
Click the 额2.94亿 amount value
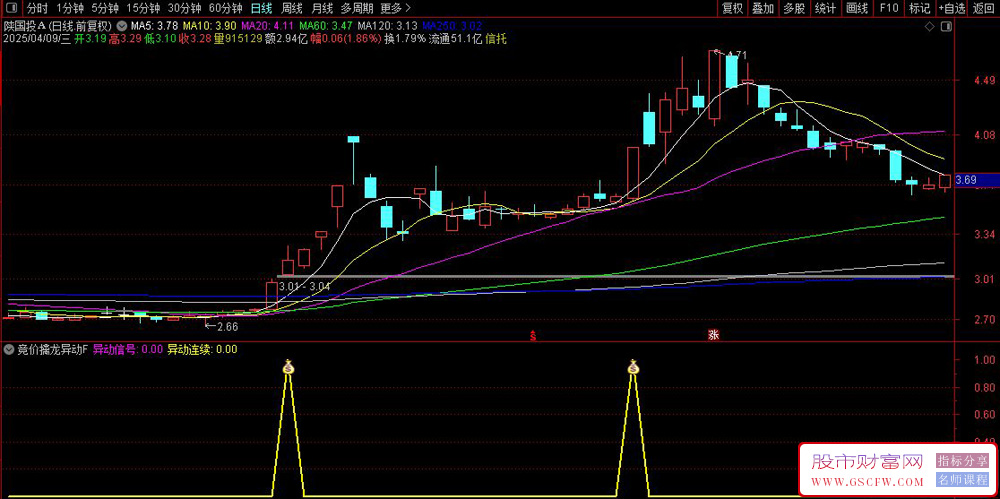[x=286, y=39]
